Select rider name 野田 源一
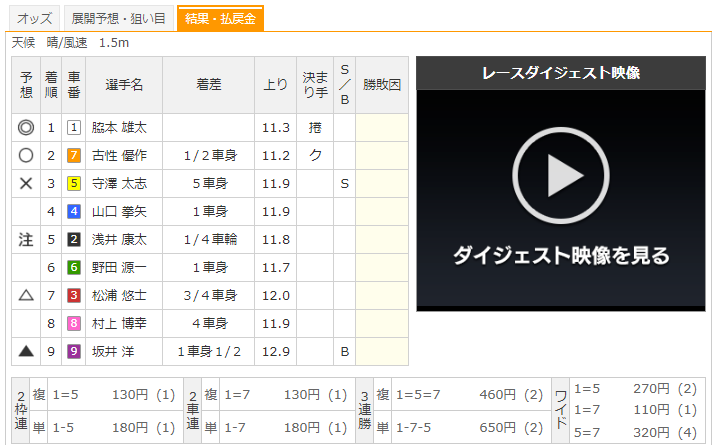Viewport: 715px width, 445px height. point(119,267)
